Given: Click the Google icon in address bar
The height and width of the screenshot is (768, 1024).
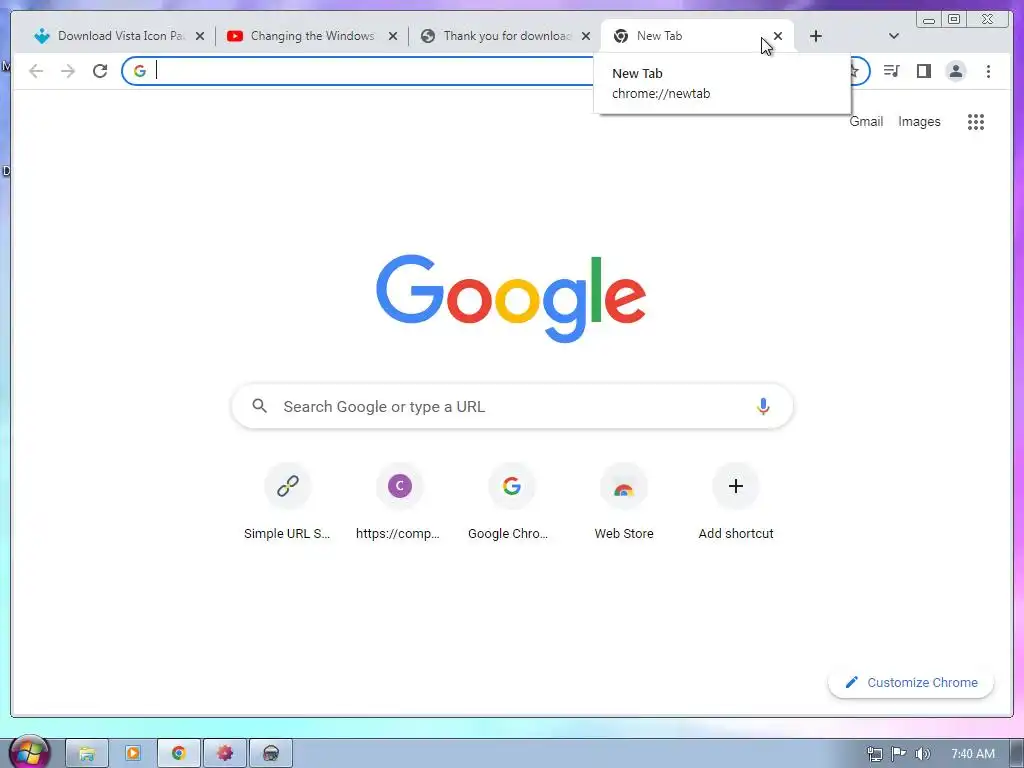Looking at the screenshot, I should pyautogui.click(x=140, y=71).
